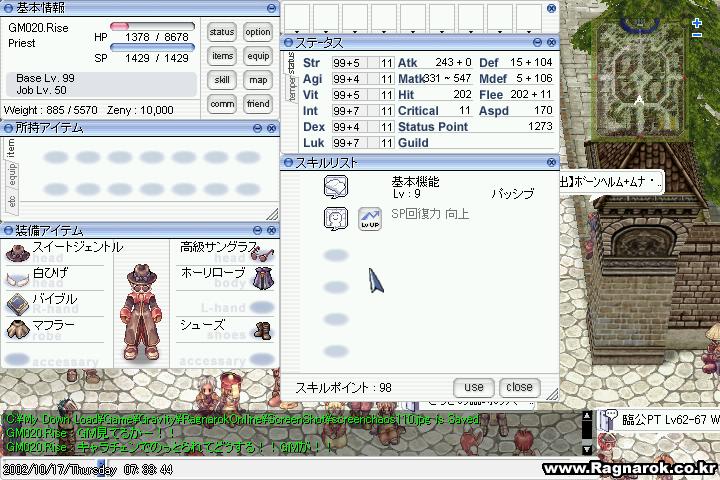Open the skill button in basic info
The image size is (720, 480).
click(222, 80)
